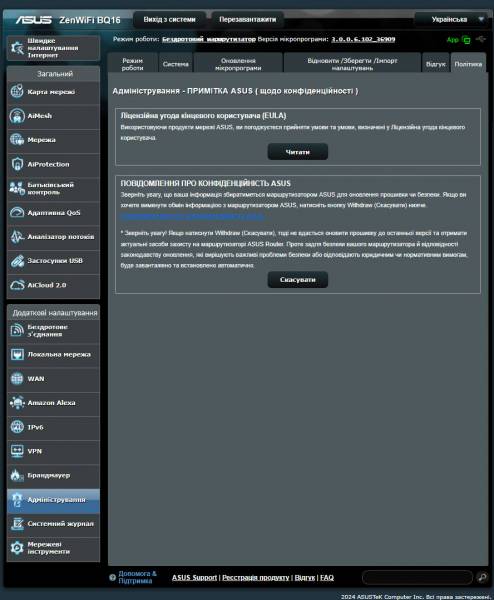The height and width of the screenshot is (600, 494).
Task: Click the help question-mark icon
Action: (112, 577)
